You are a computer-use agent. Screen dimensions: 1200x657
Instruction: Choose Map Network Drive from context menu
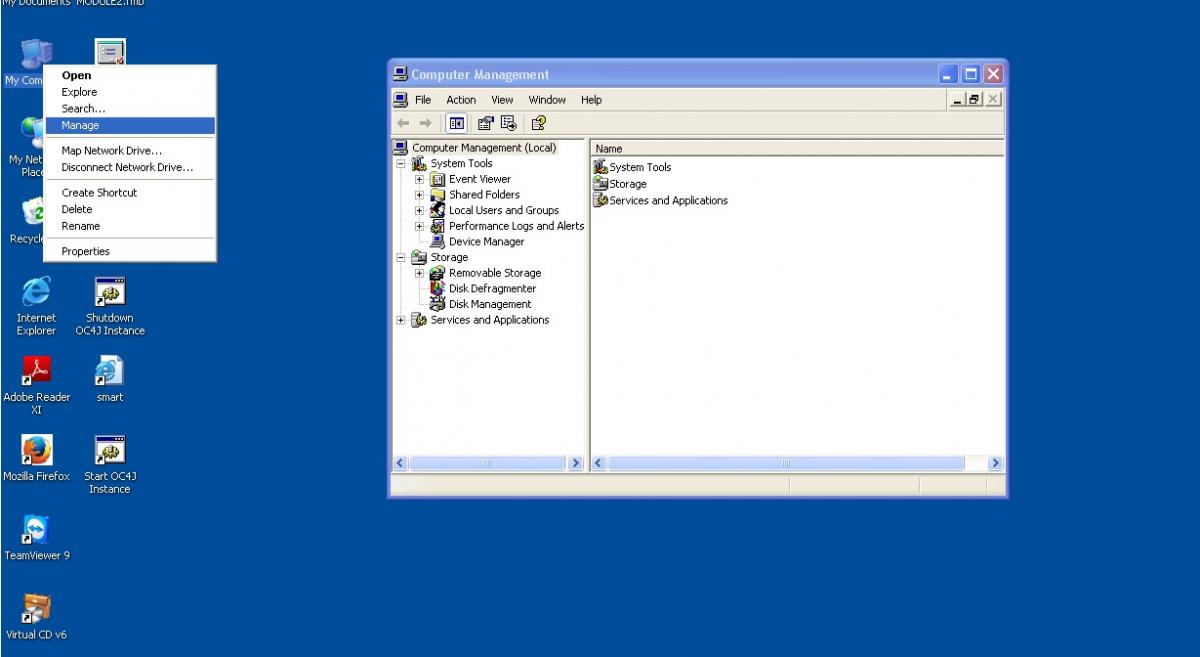pyautogui.click(x=111, y=151)
